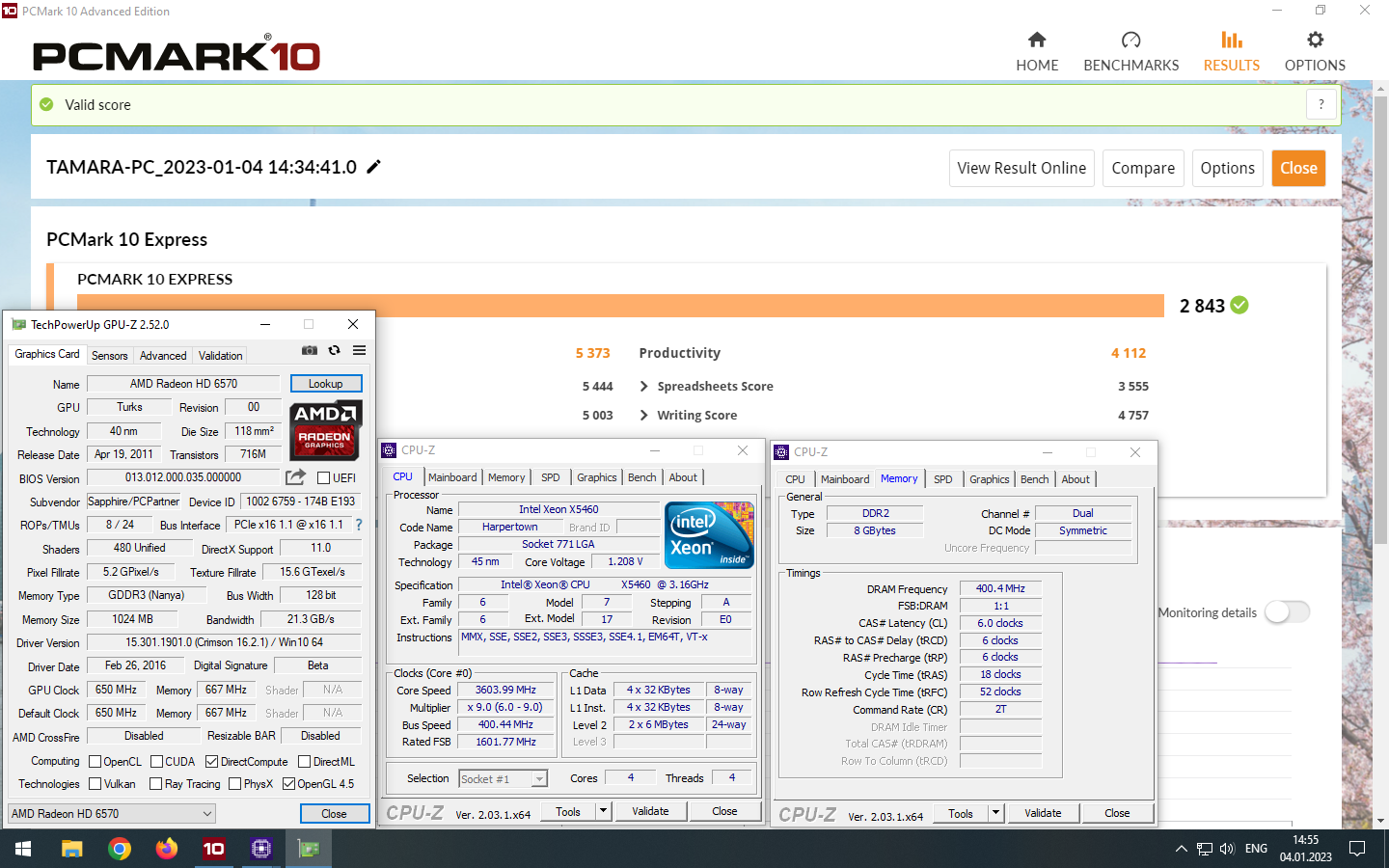Open AMD Radeon HD 6570 GPU dropdown
Viewport: 1389px width, 868px height.
point(112,813)
